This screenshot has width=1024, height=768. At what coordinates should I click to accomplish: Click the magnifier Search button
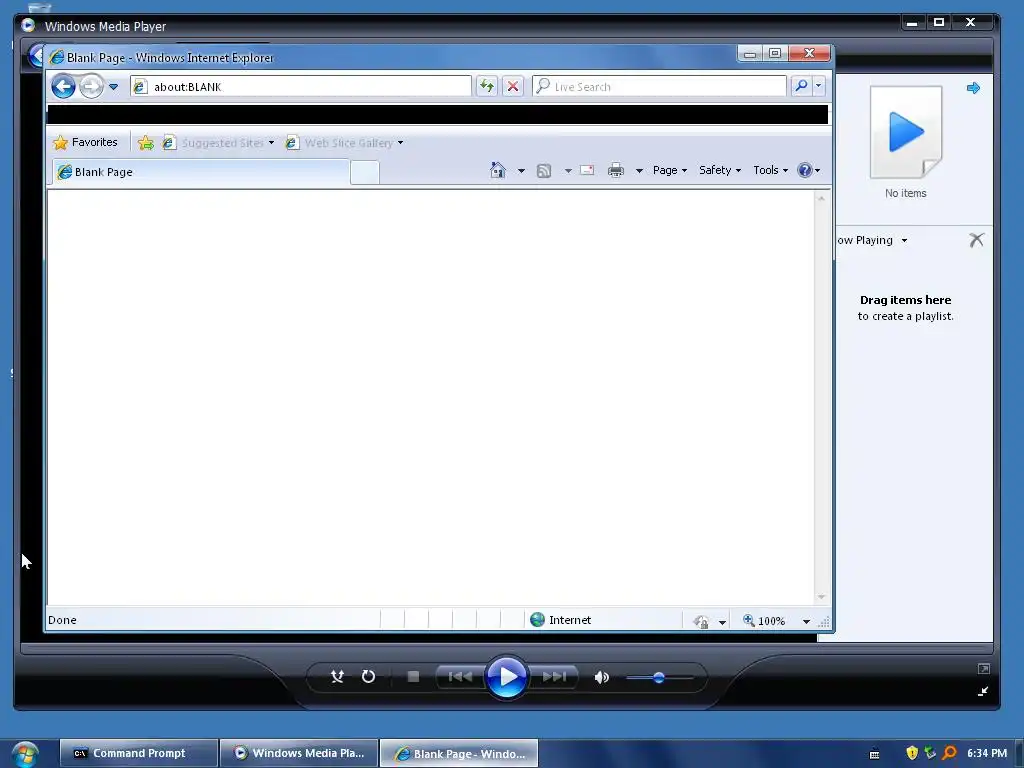coord(801,86)
